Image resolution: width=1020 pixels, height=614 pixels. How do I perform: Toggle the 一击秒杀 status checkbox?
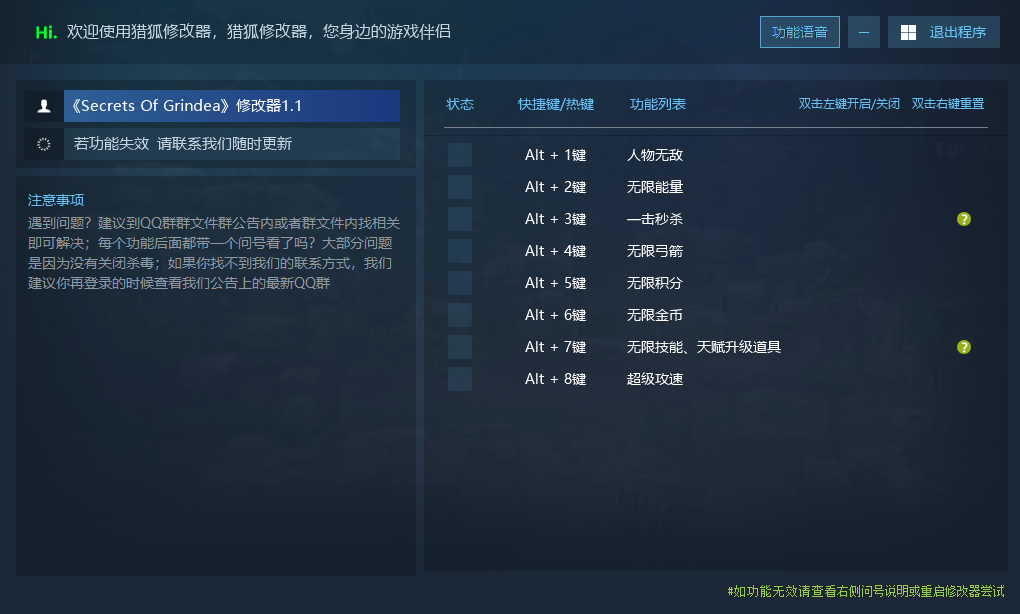[460, 219]
